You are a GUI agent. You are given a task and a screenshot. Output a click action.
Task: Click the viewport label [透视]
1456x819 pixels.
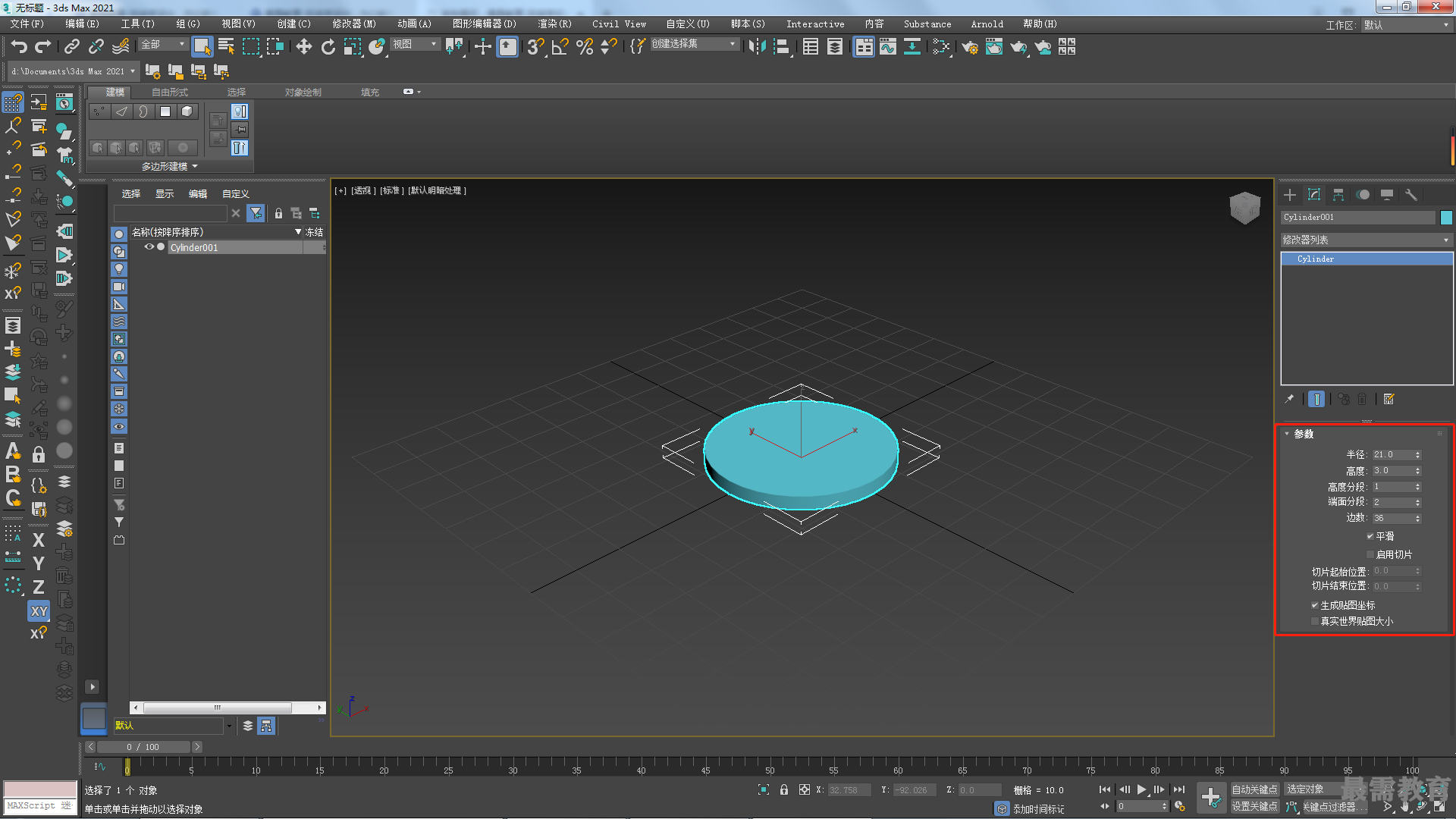click(x=363, y=191)
